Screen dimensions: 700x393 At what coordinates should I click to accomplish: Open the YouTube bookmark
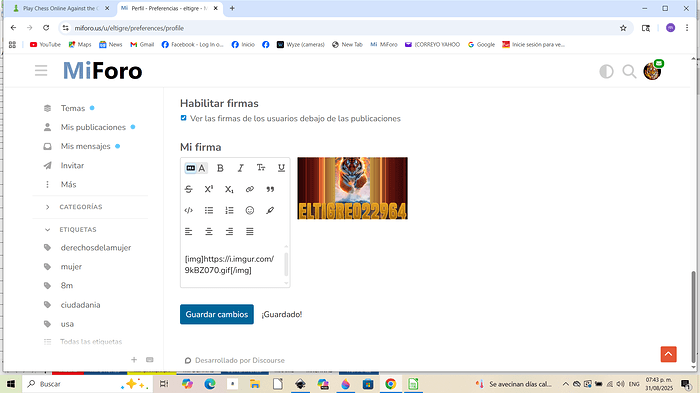[x=45, y=45]
